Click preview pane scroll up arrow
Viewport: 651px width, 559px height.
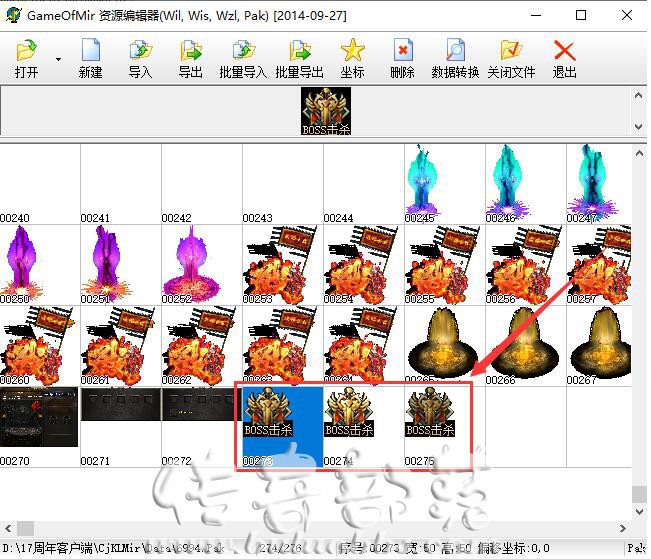[x=639, y=97]
